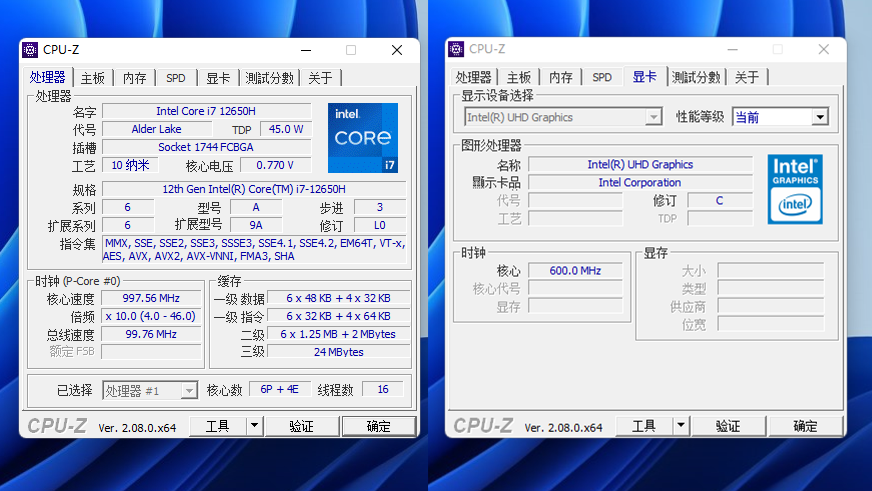
Task: Open SPD tab in right window
Action: pos(602,77)
